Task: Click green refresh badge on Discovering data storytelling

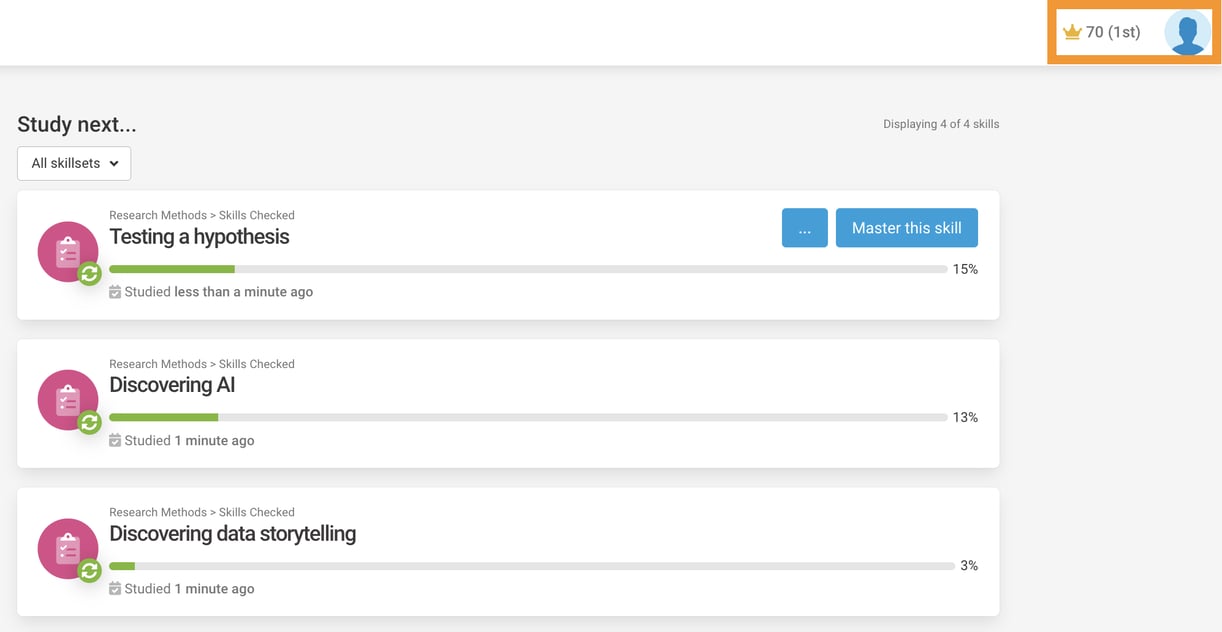Action: click(90, 570)
